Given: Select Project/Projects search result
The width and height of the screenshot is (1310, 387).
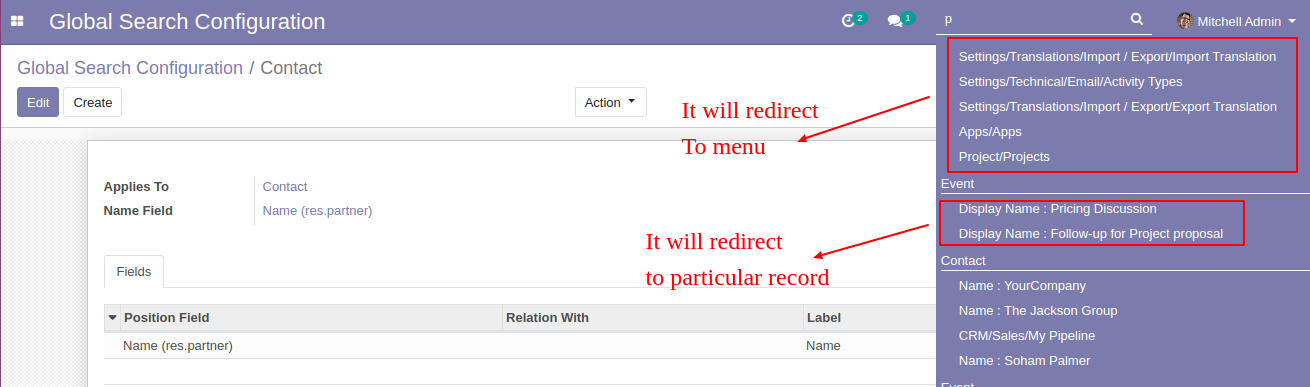Looking at the screenshot, I should coord(1004,156).
